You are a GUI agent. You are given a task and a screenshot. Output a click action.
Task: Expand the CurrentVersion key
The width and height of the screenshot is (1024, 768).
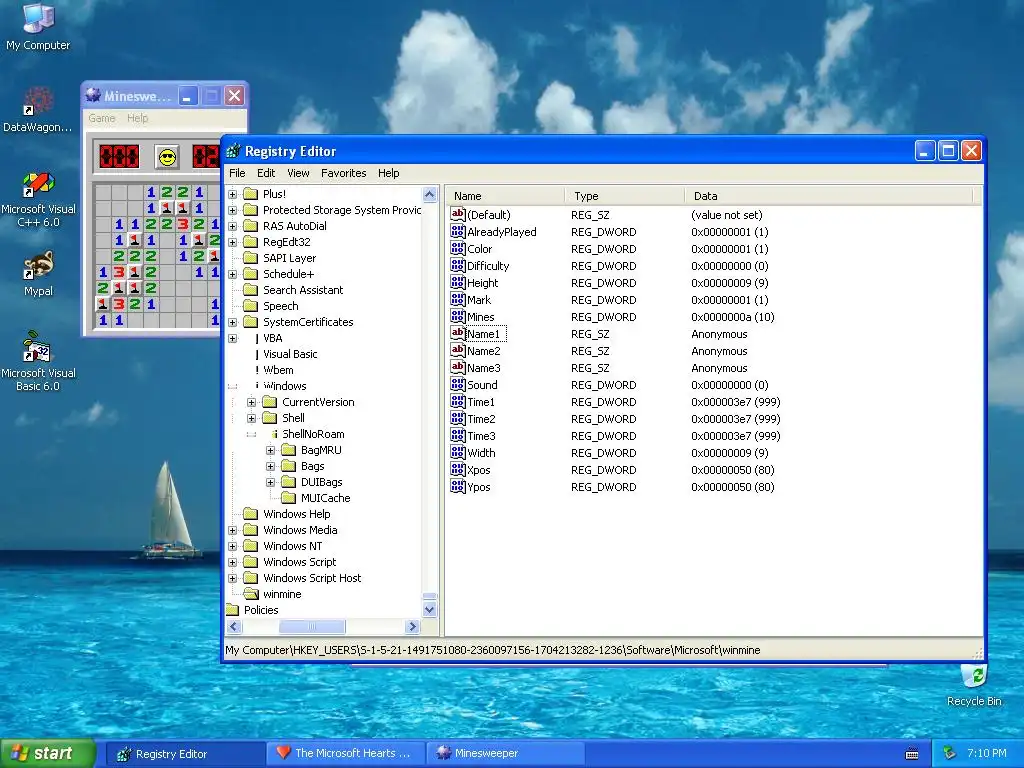point(251,402)
